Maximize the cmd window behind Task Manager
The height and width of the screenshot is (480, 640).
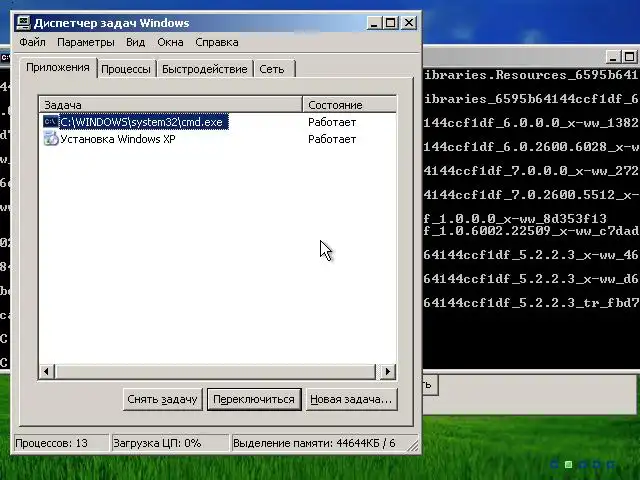pyautogui.click(x=629, y=57)
